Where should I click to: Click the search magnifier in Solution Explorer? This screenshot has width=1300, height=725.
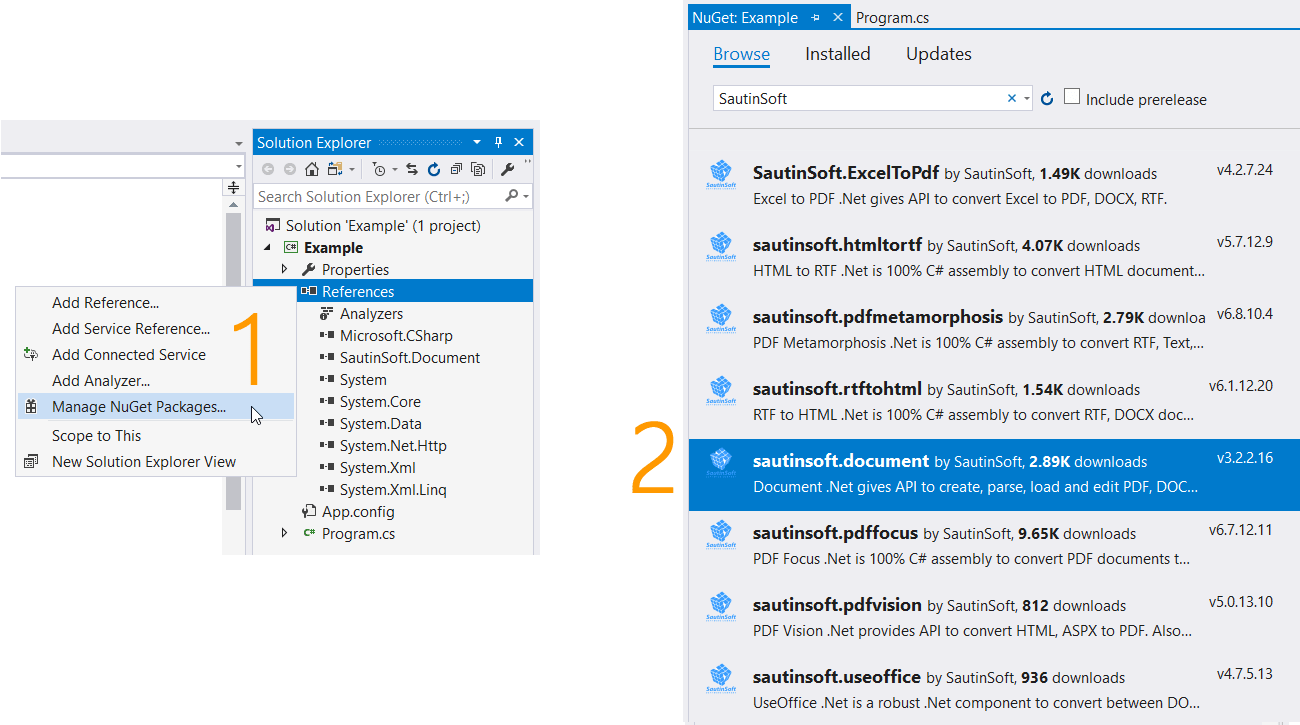tap(513, 196)
